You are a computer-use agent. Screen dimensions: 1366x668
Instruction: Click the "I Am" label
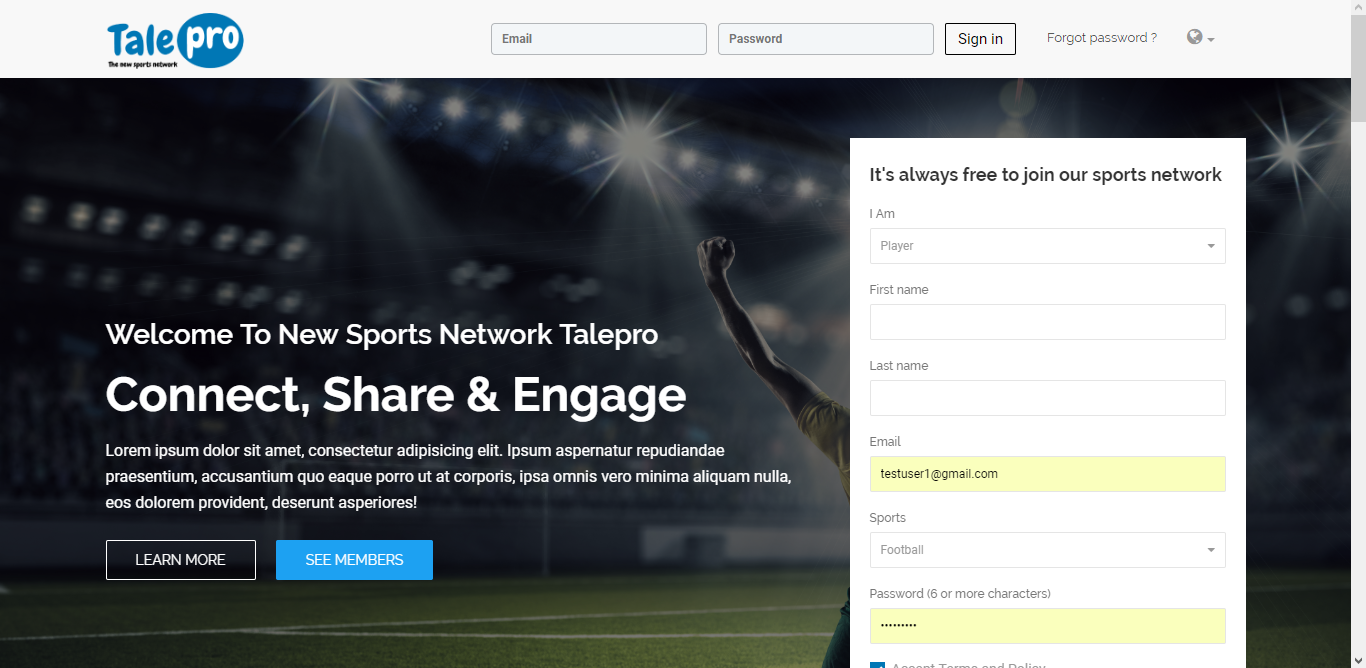[x=882, y=214]
